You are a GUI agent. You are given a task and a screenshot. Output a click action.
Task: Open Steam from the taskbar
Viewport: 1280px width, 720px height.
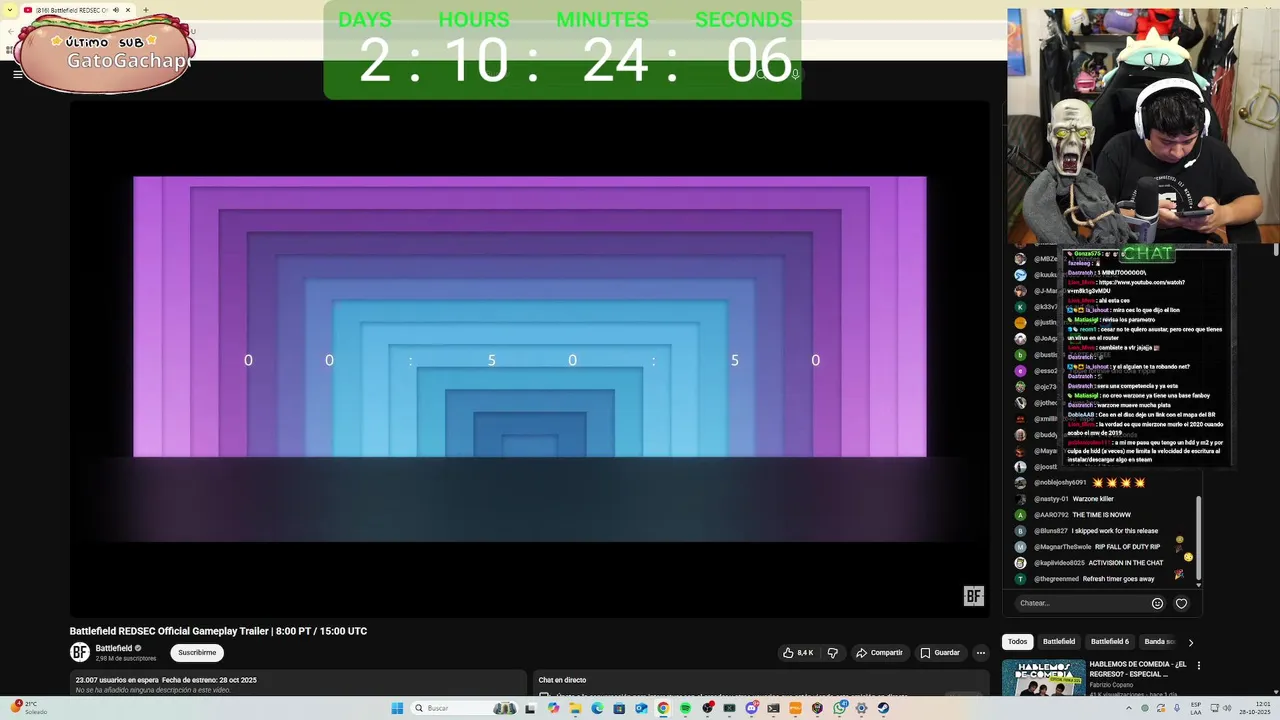tap(883, 708)
